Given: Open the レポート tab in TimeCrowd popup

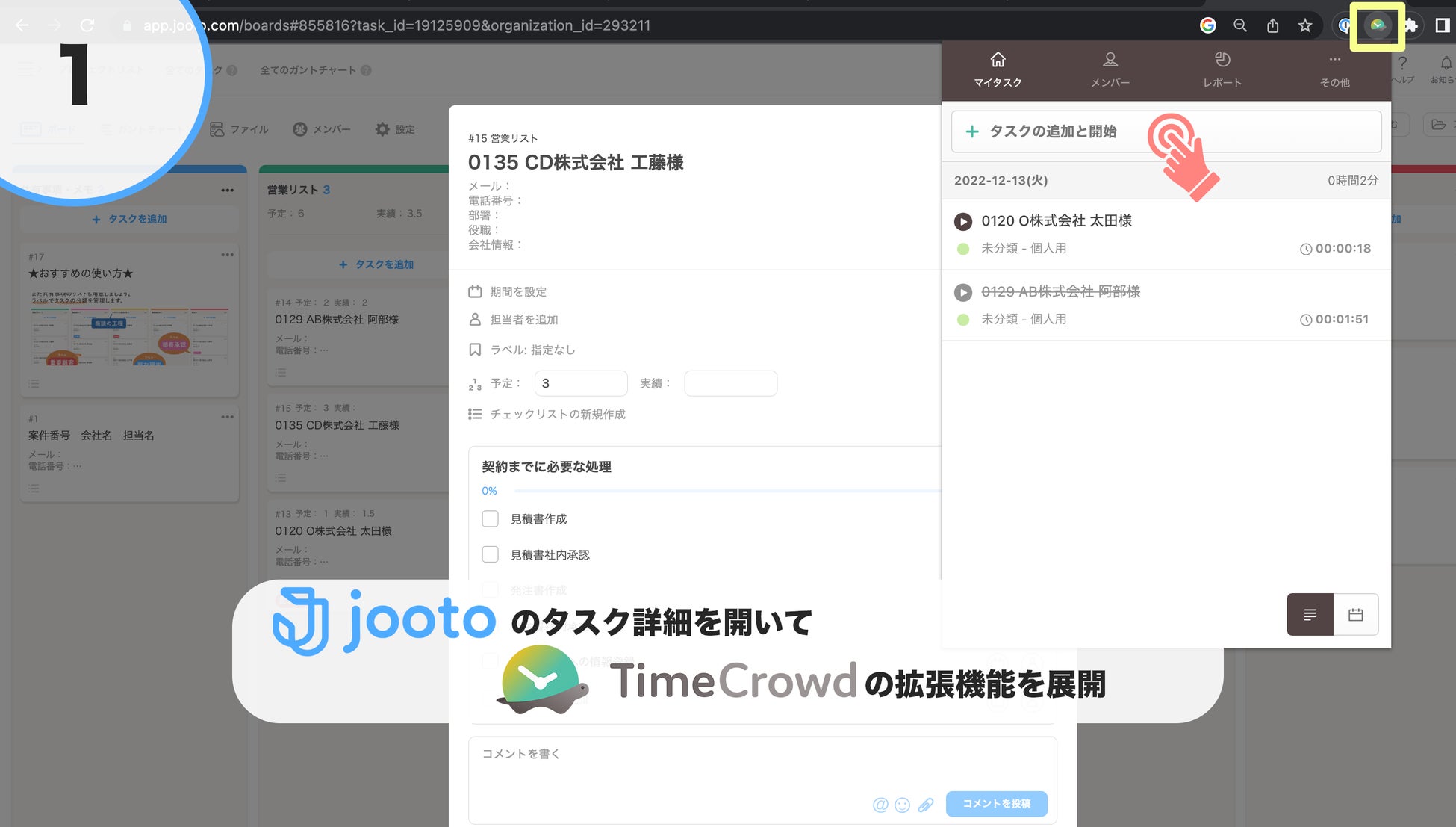Looking at the screenshot, I should pyautogui.click(x=1222, y=69).
